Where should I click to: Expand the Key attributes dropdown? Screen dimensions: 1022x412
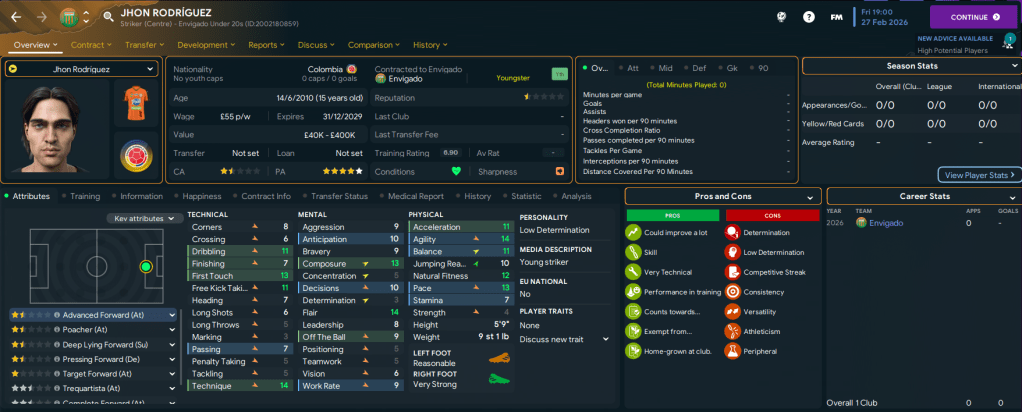(144, 218)
